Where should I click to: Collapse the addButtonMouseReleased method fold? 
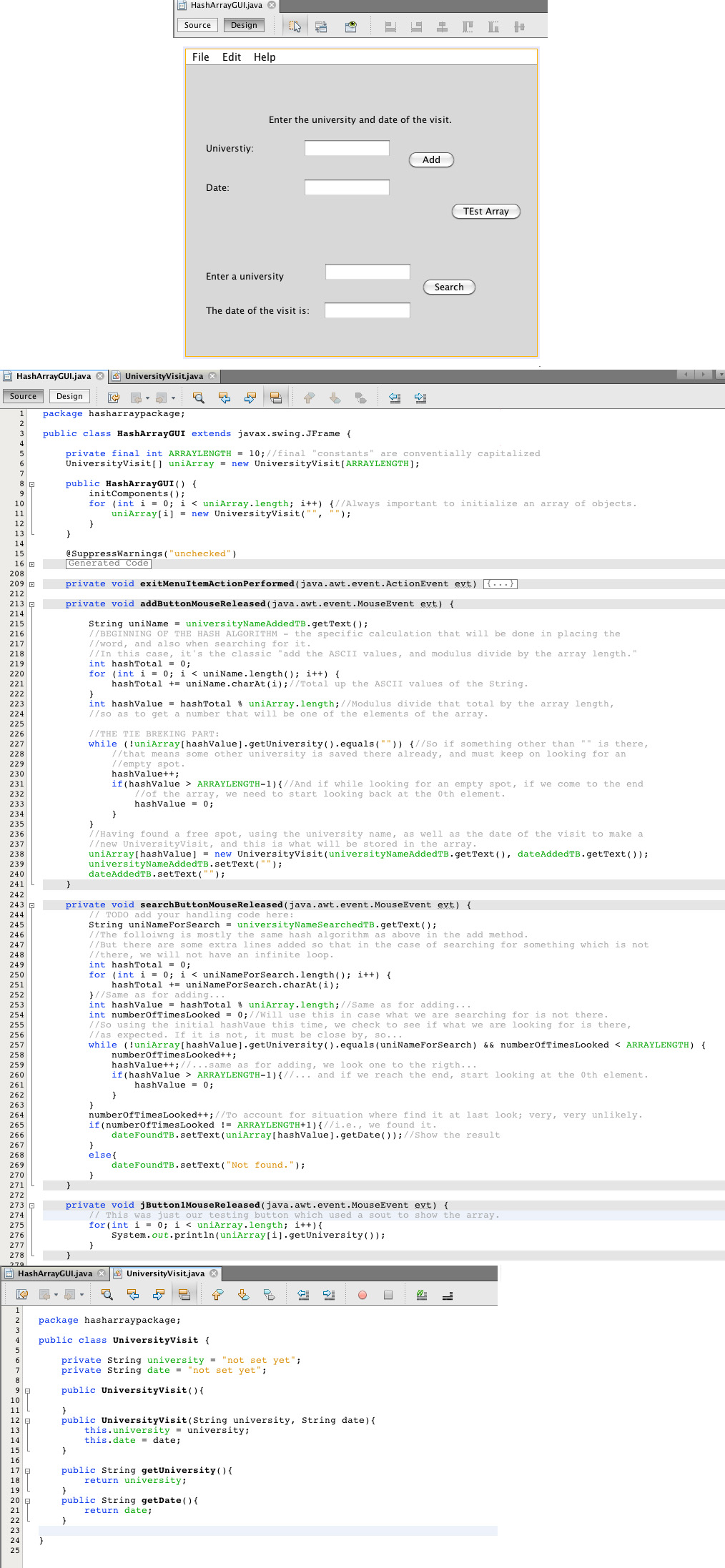[31, 604]
